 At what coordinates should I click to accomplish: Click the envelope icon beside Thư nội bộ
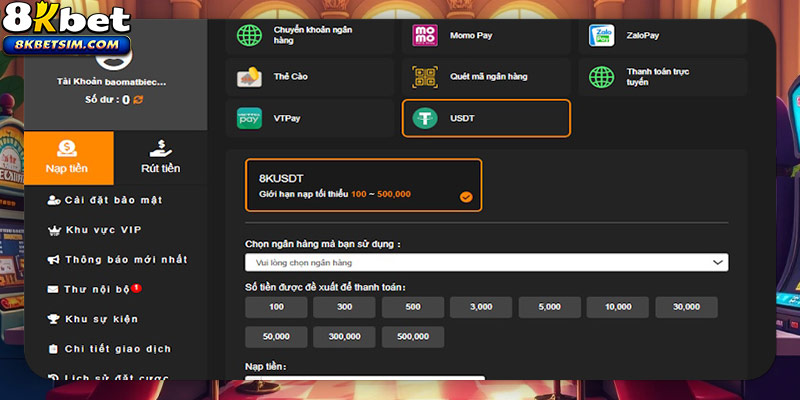click(x=53, y=289)
